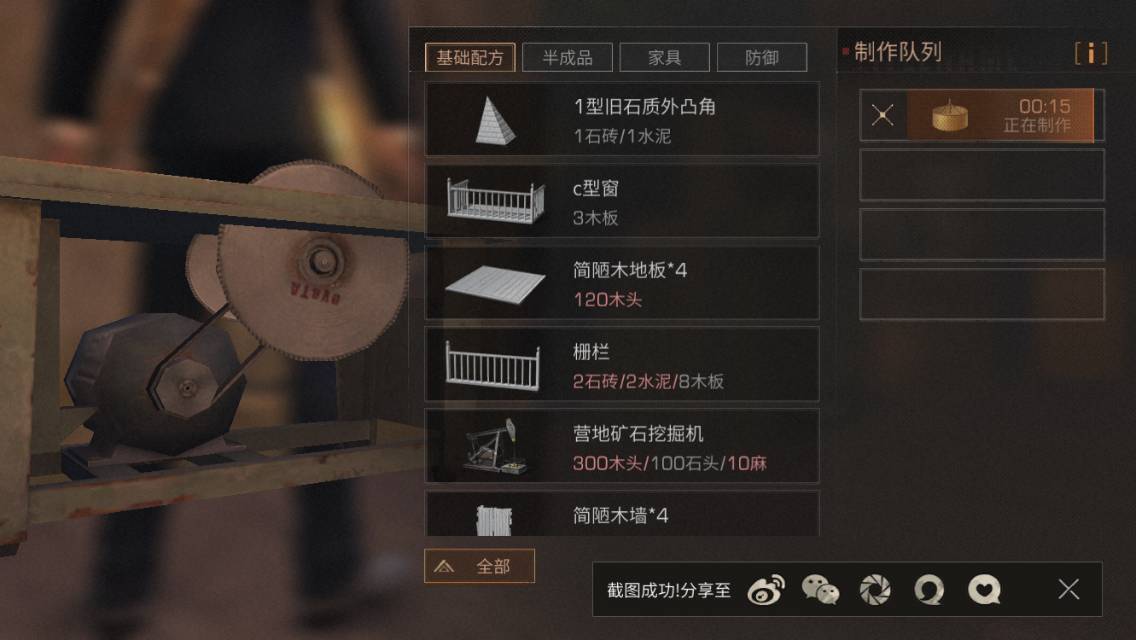Select 简陋木地板*4 recipe
Image resolution: width=1136 pixels, height=640 pixels.
[x=622, y=283]
